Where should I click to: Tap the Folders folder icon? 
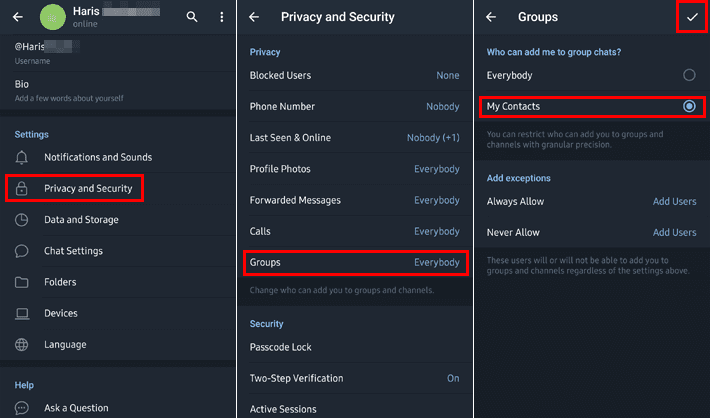pos(21,282)
